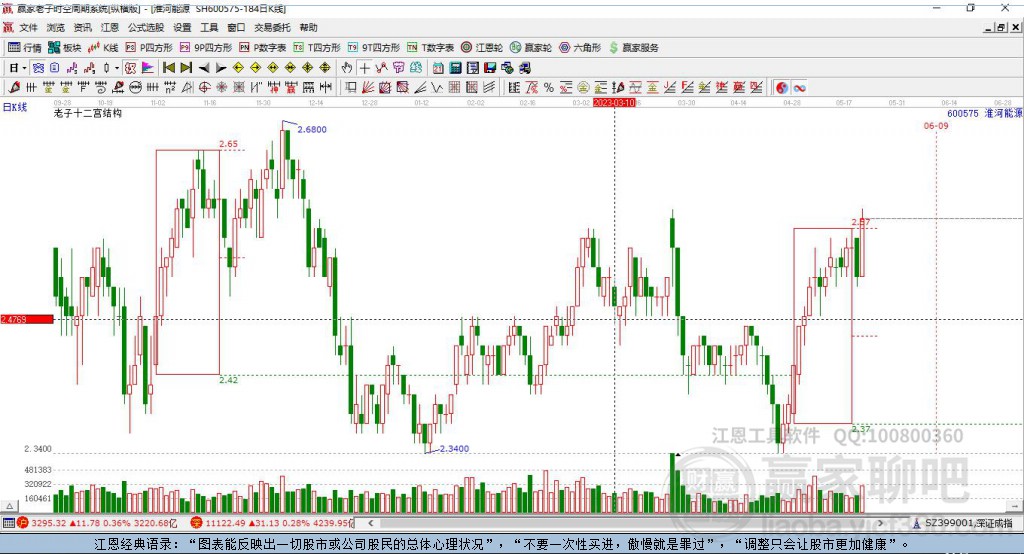This screenshot has width=1024, height=554.
Task: Select the red pencil drawing tool
Action: pos(14,87)
